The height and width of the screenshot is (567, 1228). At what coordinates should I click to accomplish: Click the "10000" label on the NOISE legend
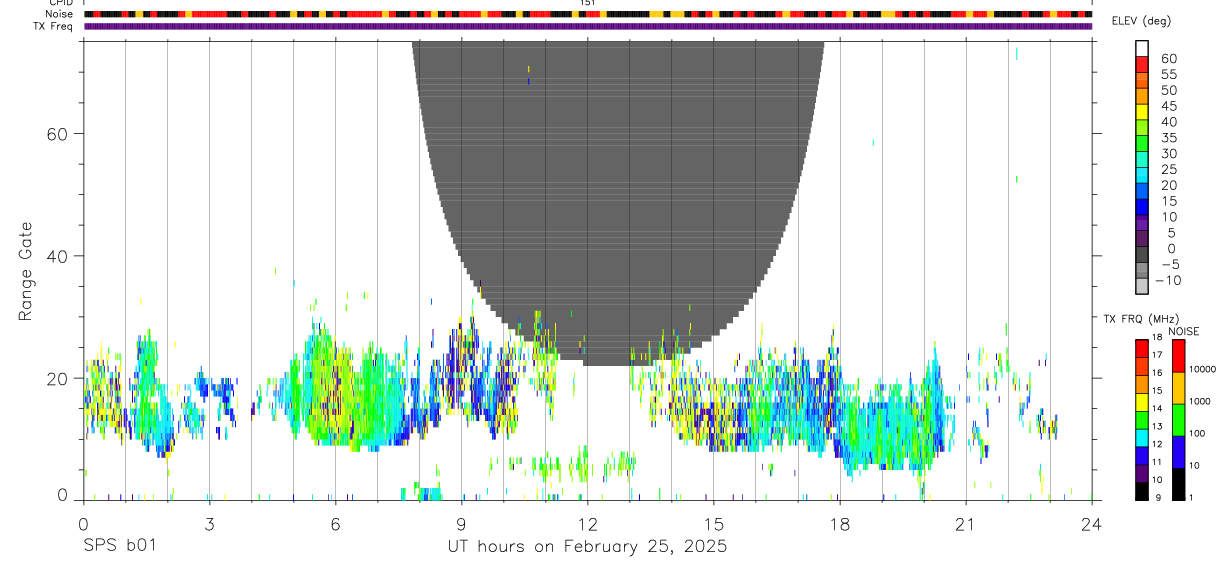[1204, 369]
